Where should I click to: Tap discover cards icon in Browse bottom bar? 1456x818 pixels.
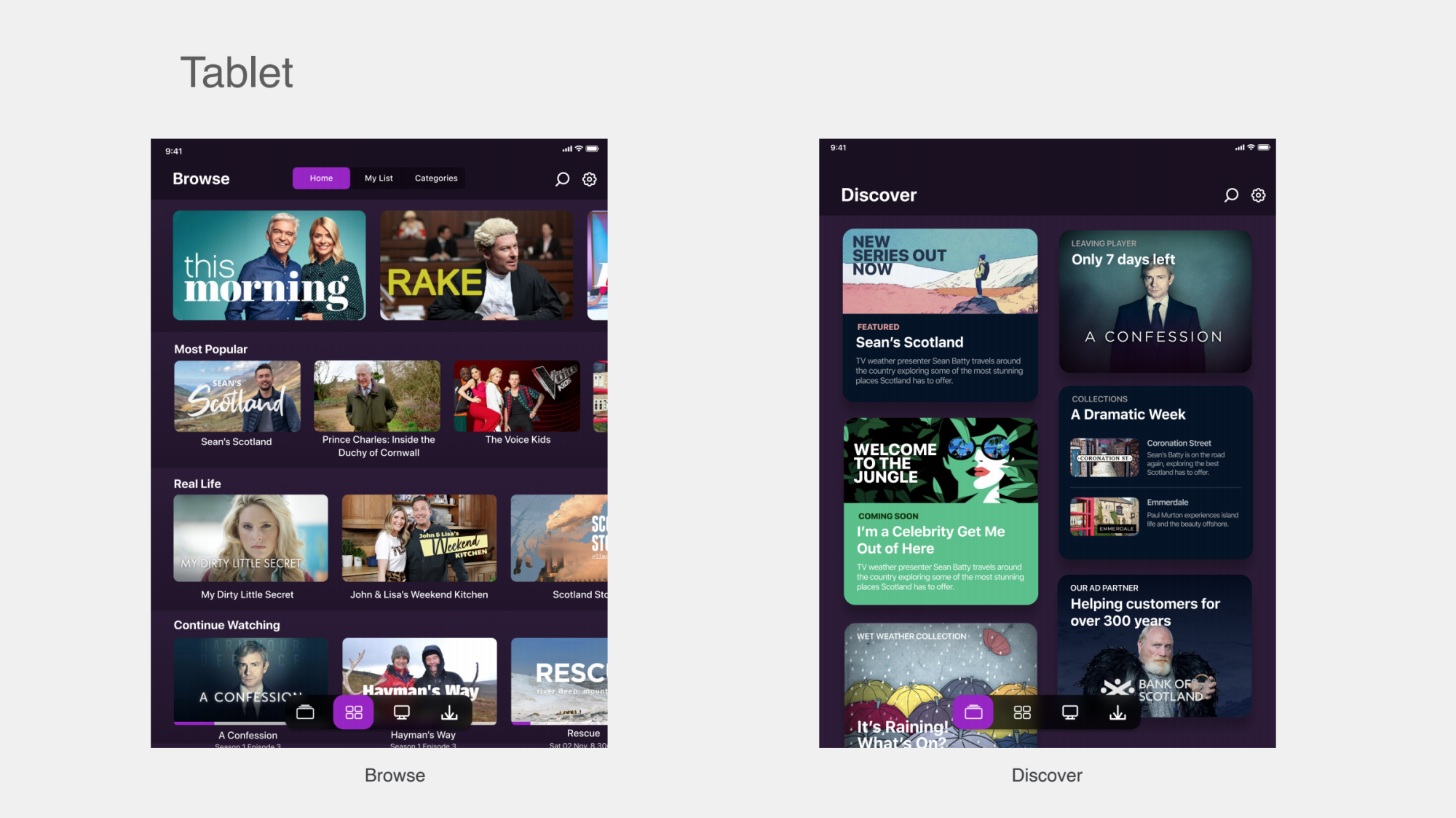pos(306,712)
